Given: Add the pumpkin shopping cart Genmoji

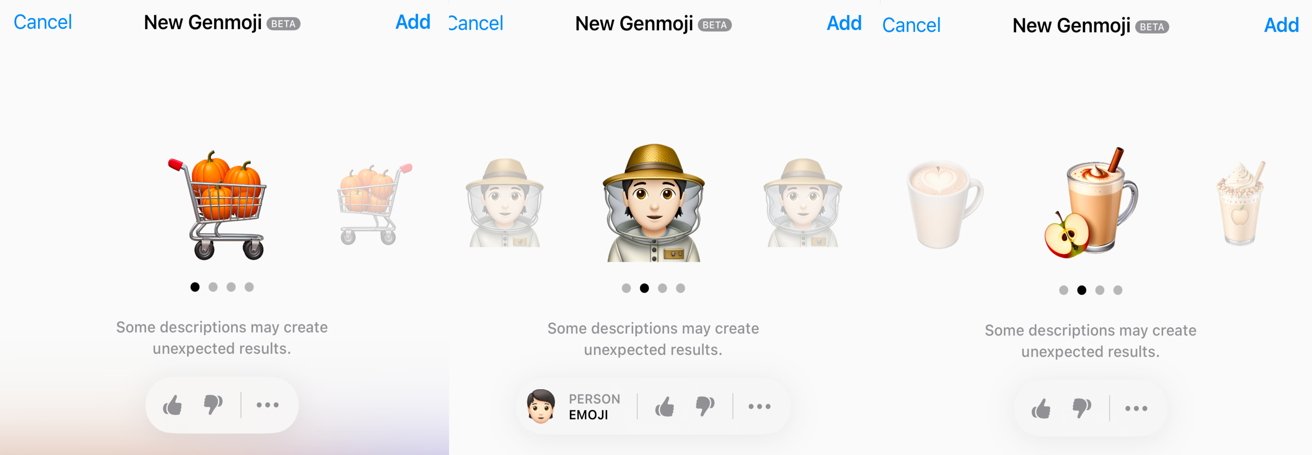Looking at the screenshot, I should click(413, 22).
